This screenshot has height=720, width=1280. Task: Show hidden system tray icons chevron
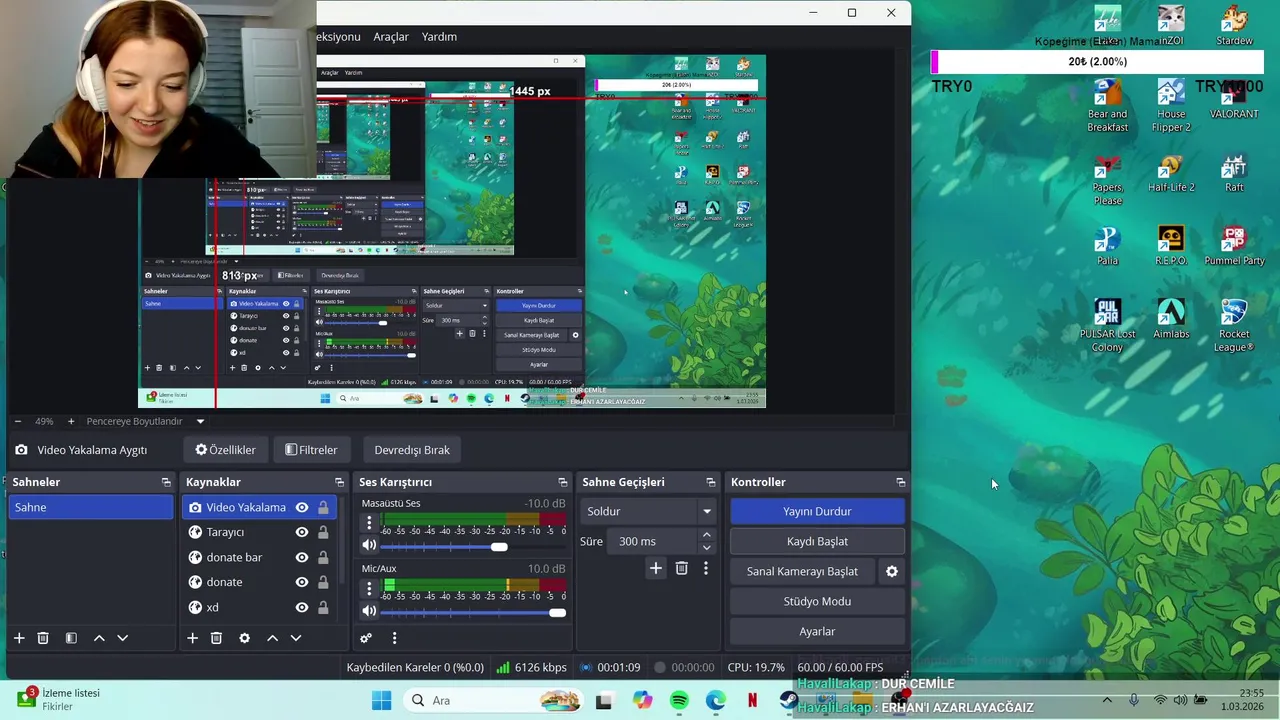[1107, 700]
